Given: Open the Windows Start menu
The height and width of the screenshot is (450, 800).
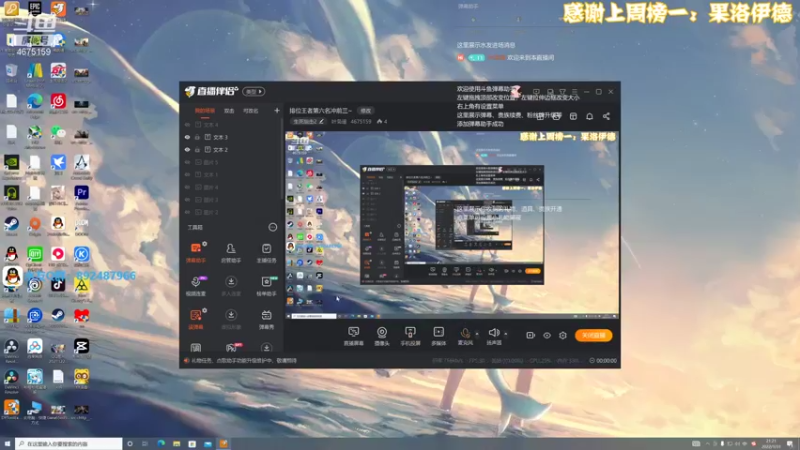Looking at the screenshot, I should (7, 444).
